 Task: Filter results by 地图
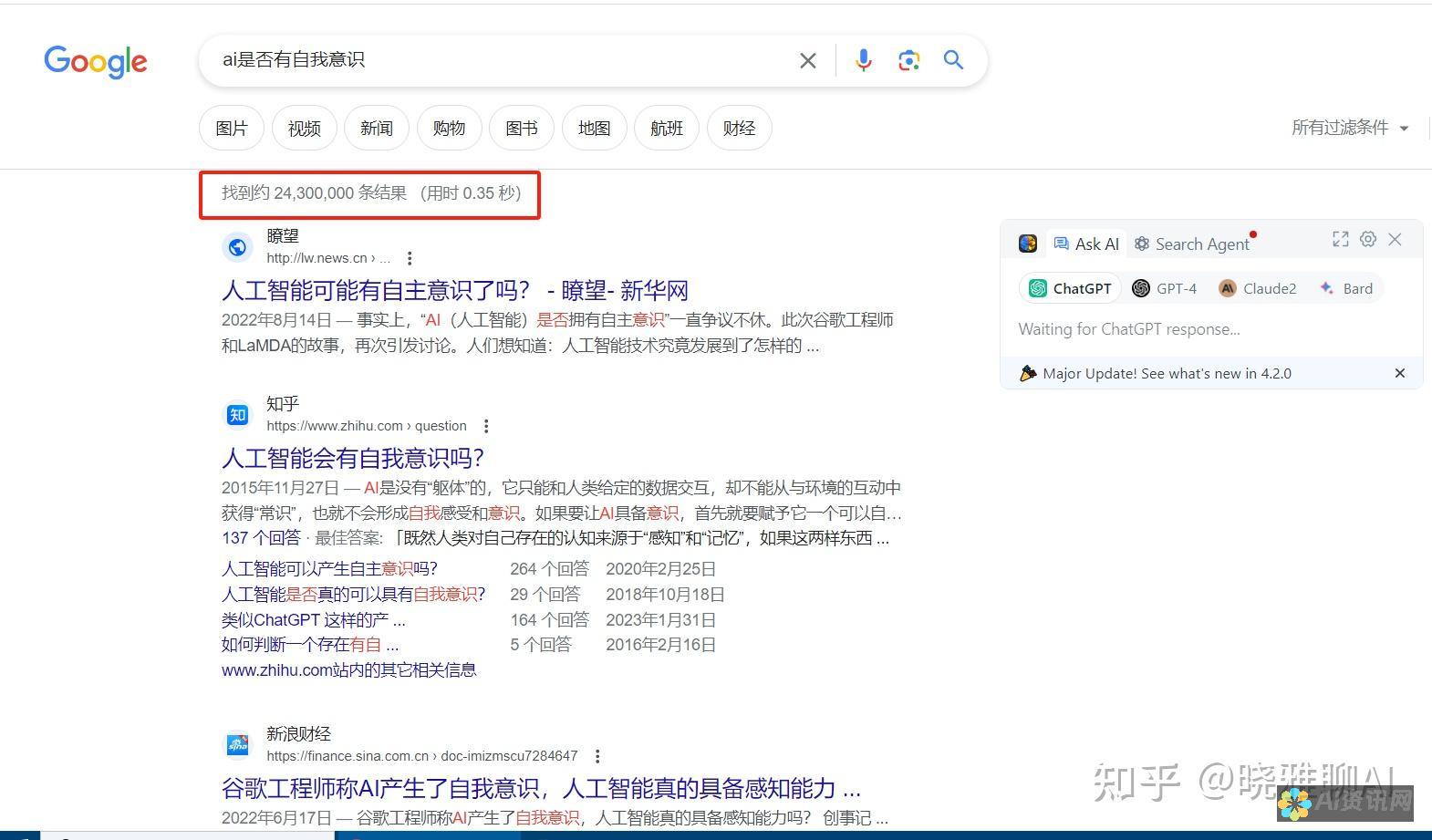pyautogui.click(x=595, y=129)
